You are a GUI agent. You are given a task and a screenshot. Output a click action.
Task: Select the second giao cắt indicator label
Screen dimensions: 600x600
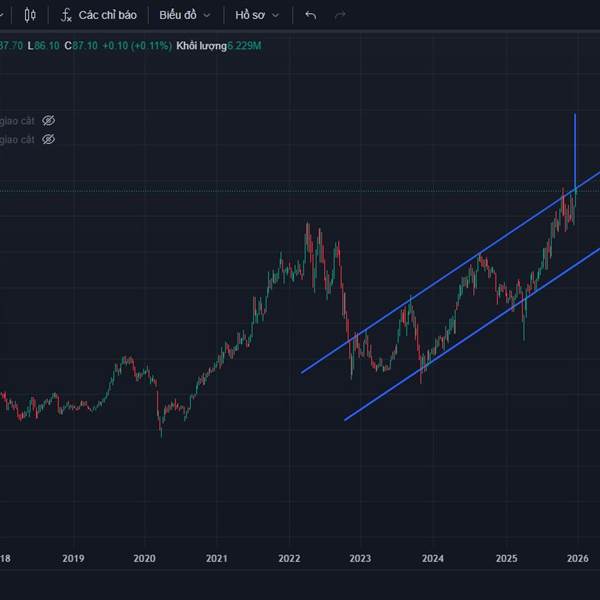(17, 139)
